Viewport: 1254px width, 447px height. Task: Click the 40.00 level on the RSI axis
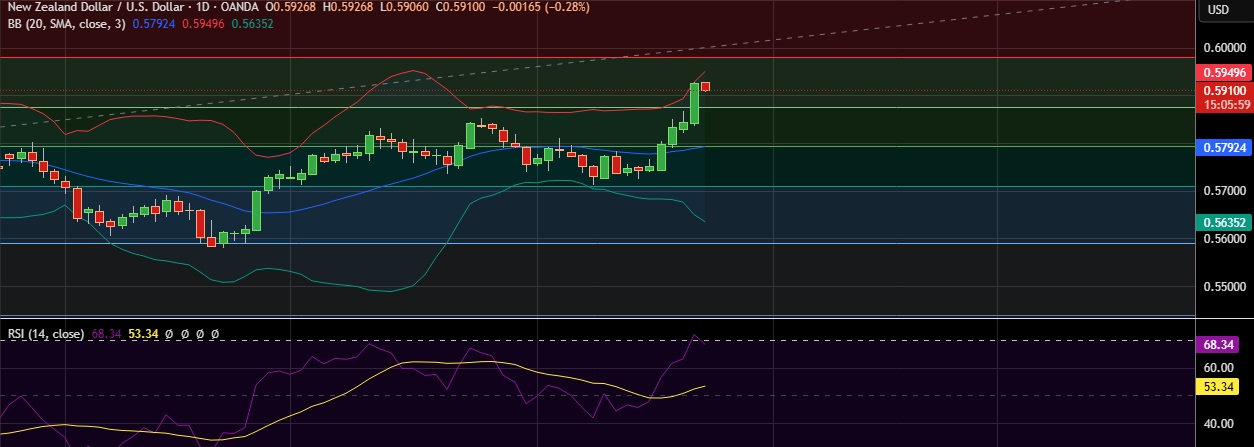[1218, 424]
